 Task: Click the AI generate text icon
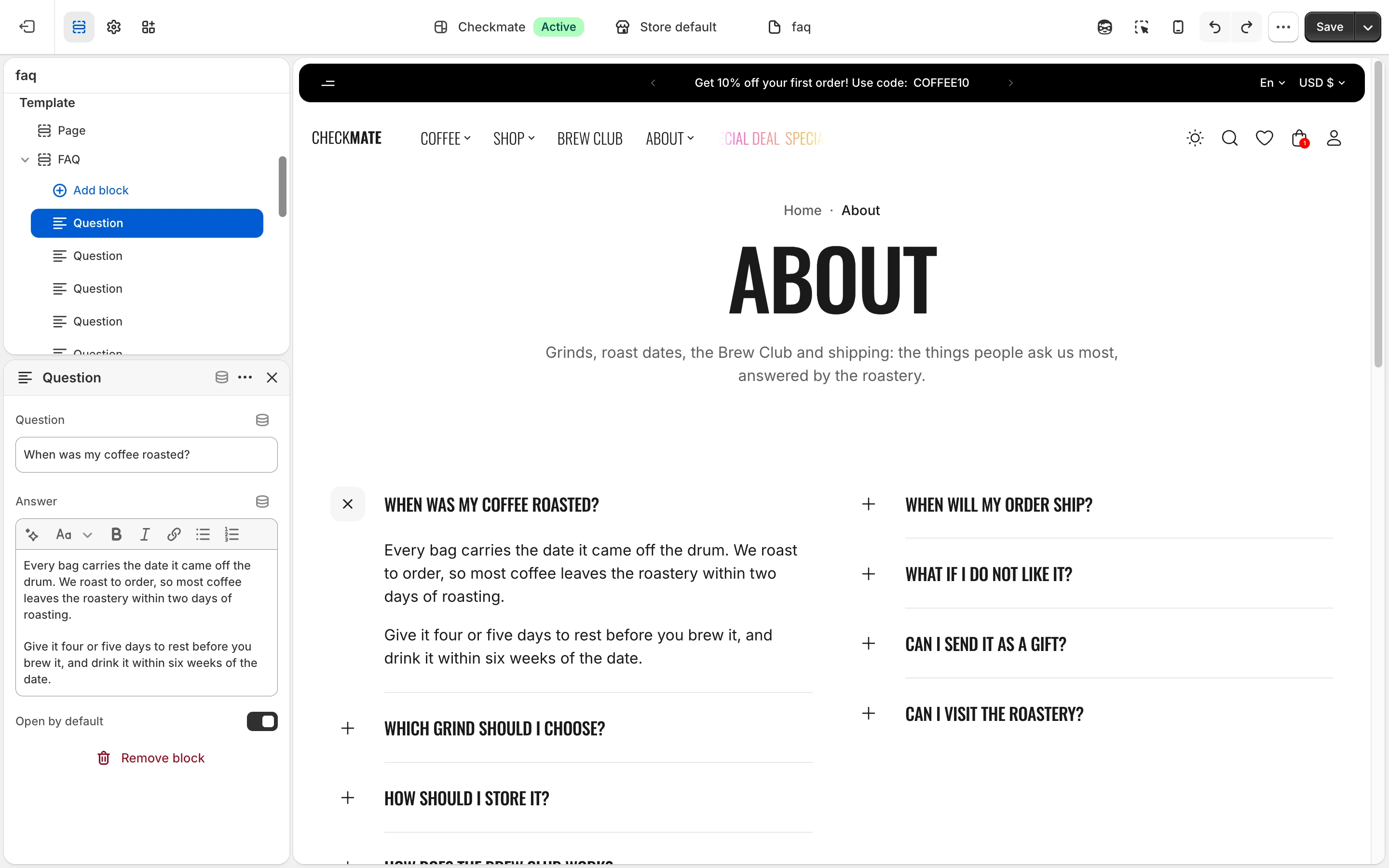(32, 534)
